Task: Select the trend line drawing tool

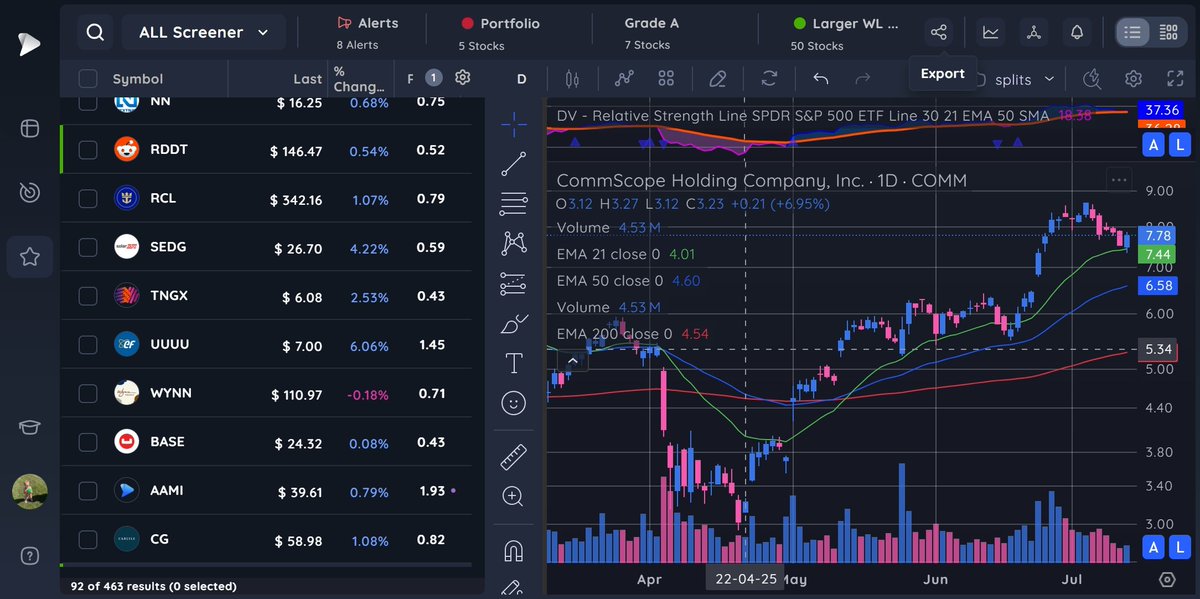Action: [x=514, y=164]
